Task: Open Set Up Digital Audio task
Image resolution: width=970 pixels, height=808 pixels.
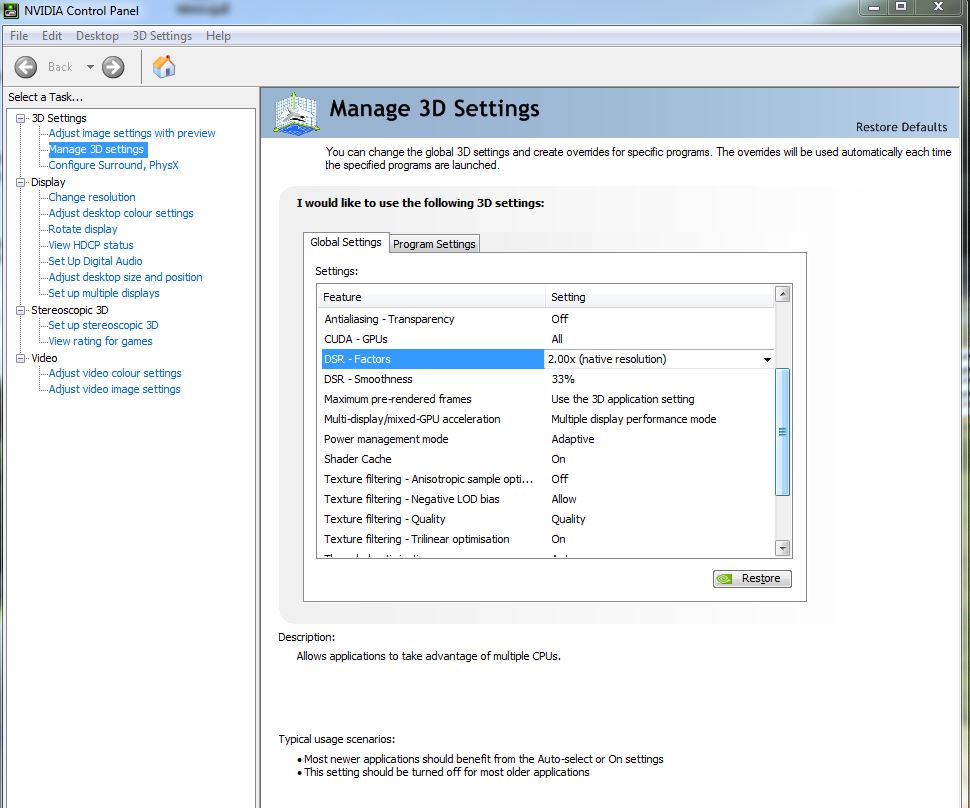Action: pos(95,262)
